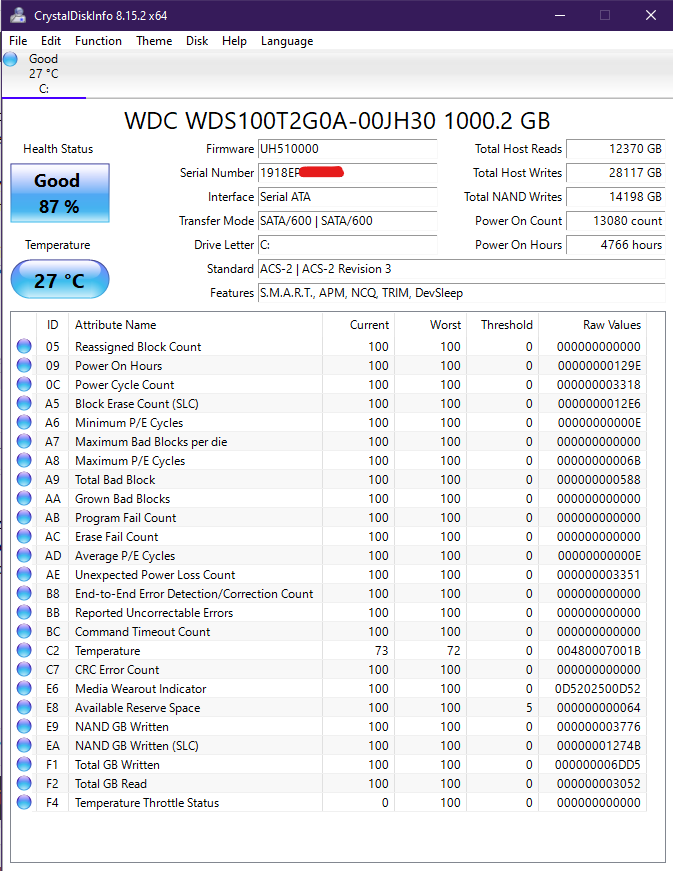Open the Language menu
The height and width of the screenshot is (871, 673).
tap(287, 41)
